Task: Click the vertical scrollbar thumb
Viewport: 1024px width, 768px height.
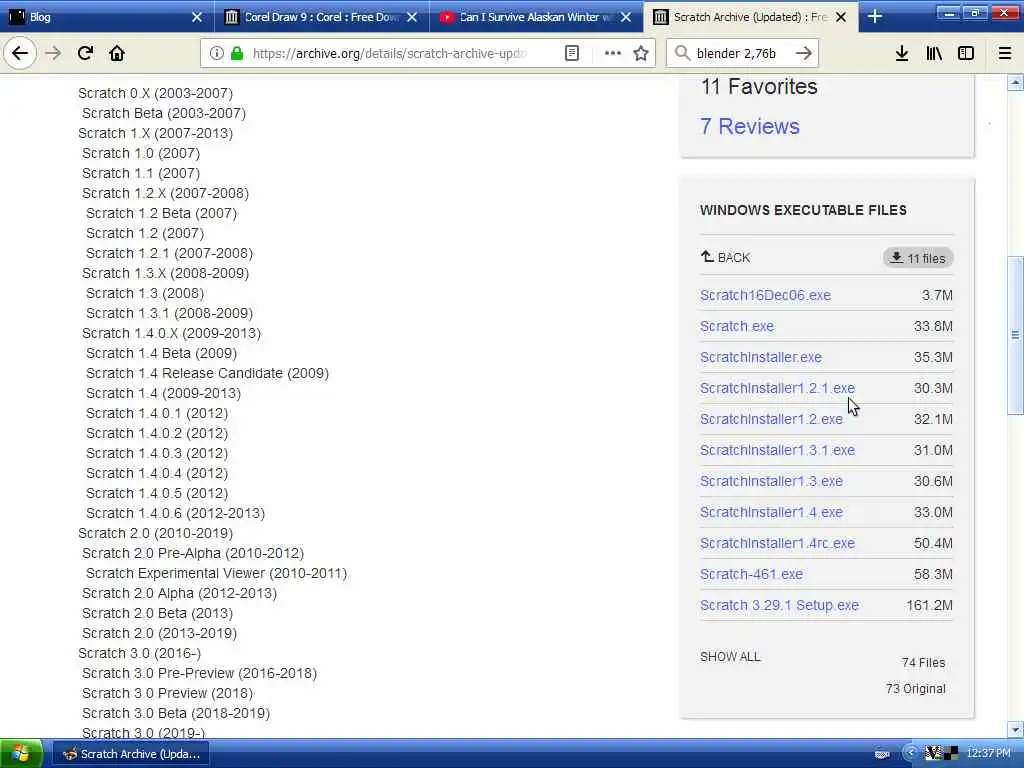Action: tap(1015, 335)
